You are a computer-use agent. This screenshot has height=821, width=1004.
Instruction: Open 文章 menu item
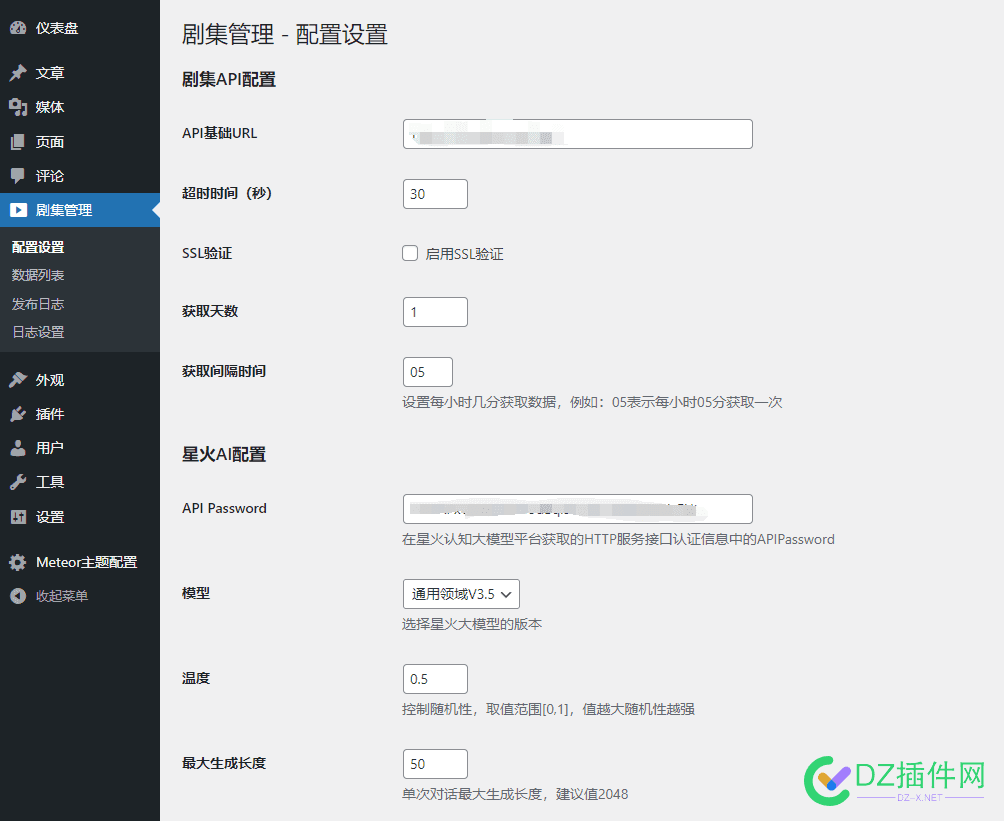coord(79,73)
